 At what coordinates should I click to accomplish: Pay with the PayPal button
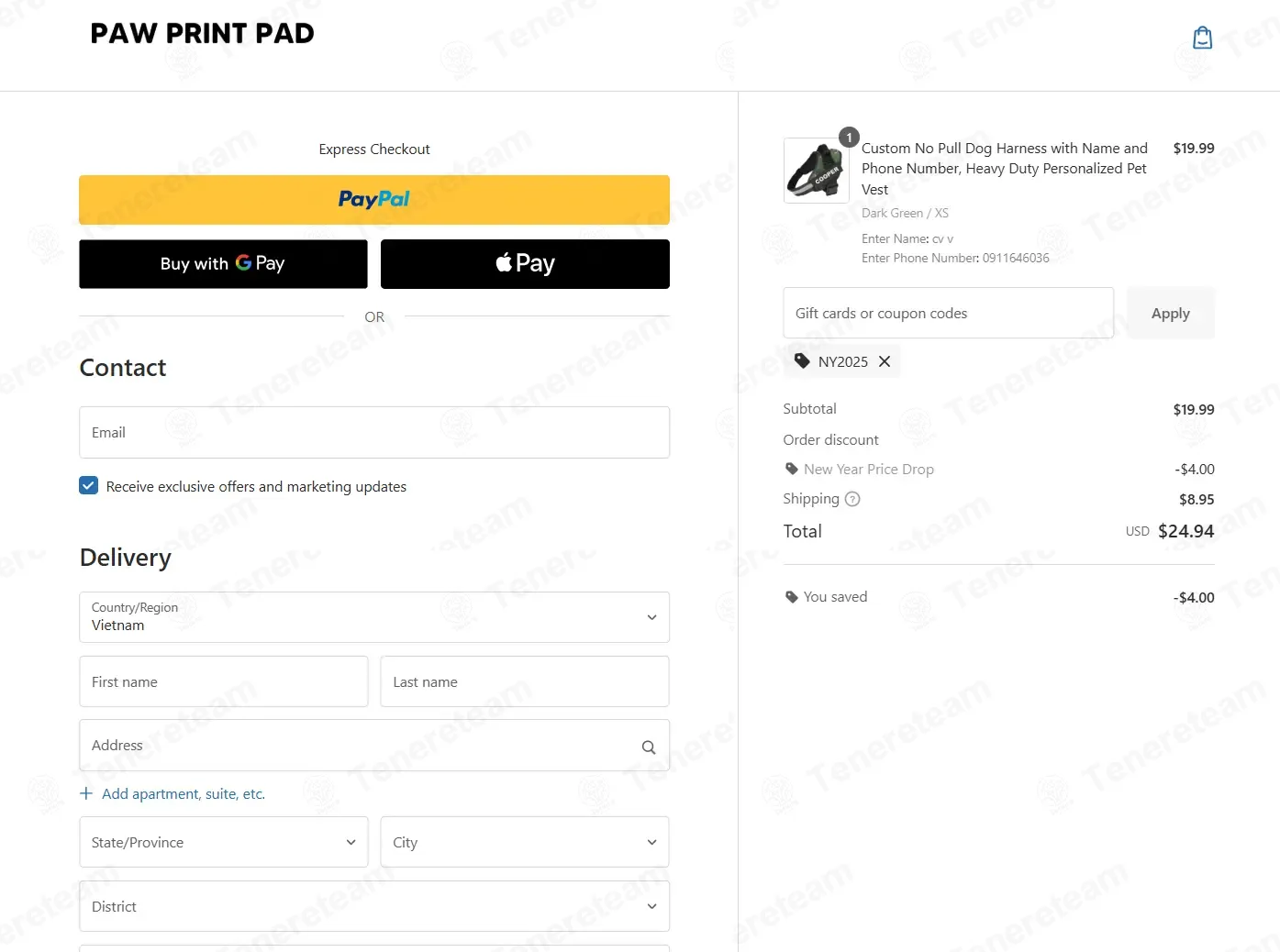click(x=374, y=200)
